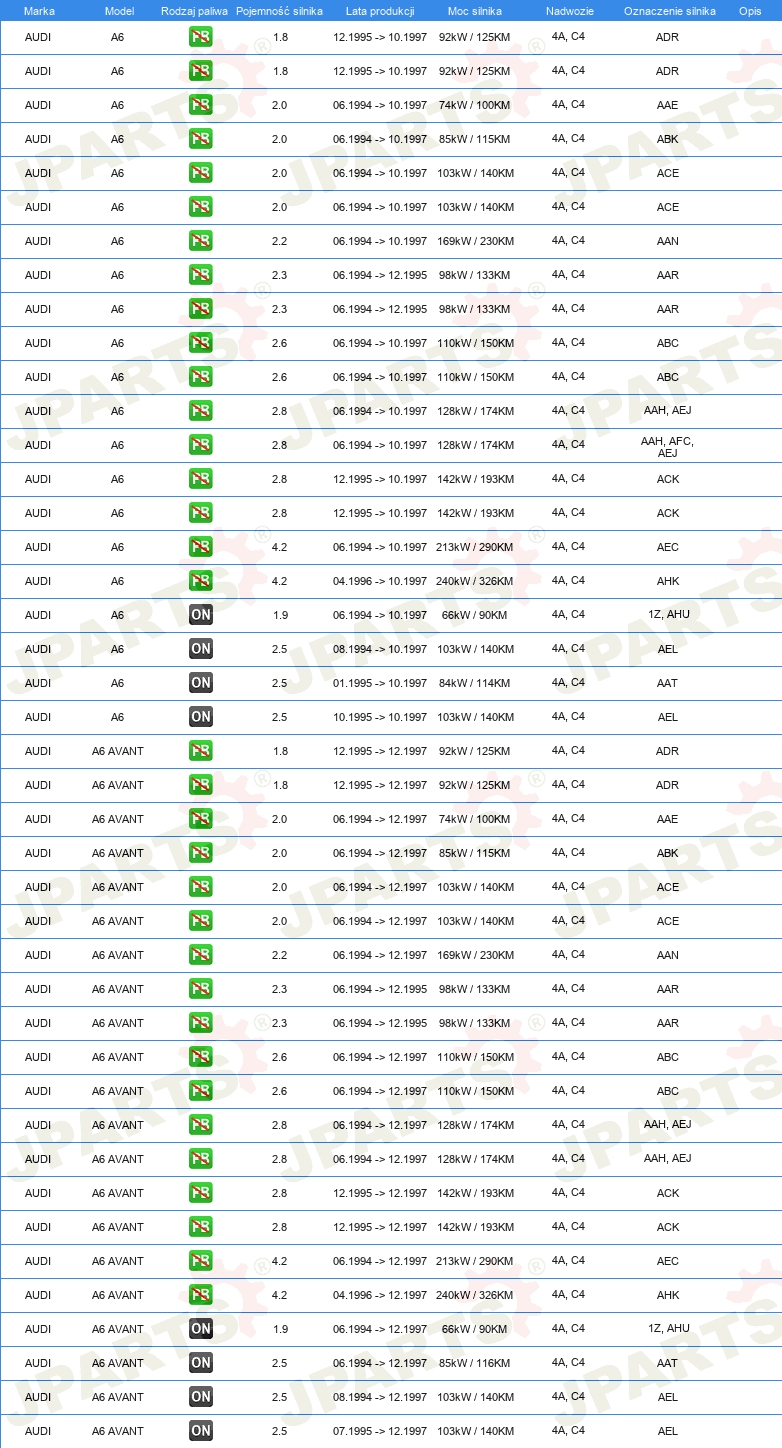This screenshot has width=782, height=1448.
Task: Select '85kW / 115KM' in the A6 AVANT row
Action: pyautogui.click(x=475, y=853)
